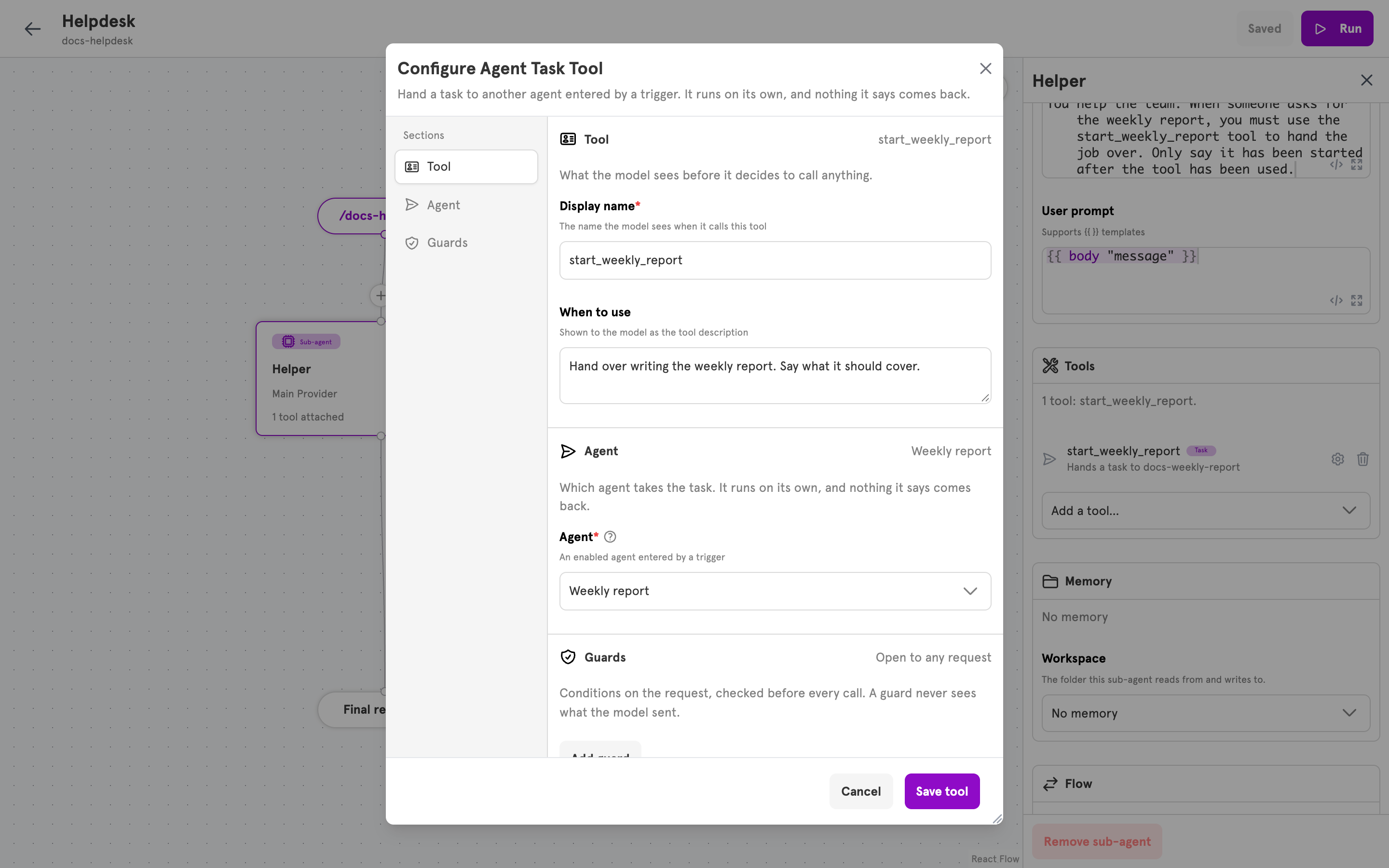
Task: Close the Configure Agent Task Tool dialog
Action: (x=985, y=68)
